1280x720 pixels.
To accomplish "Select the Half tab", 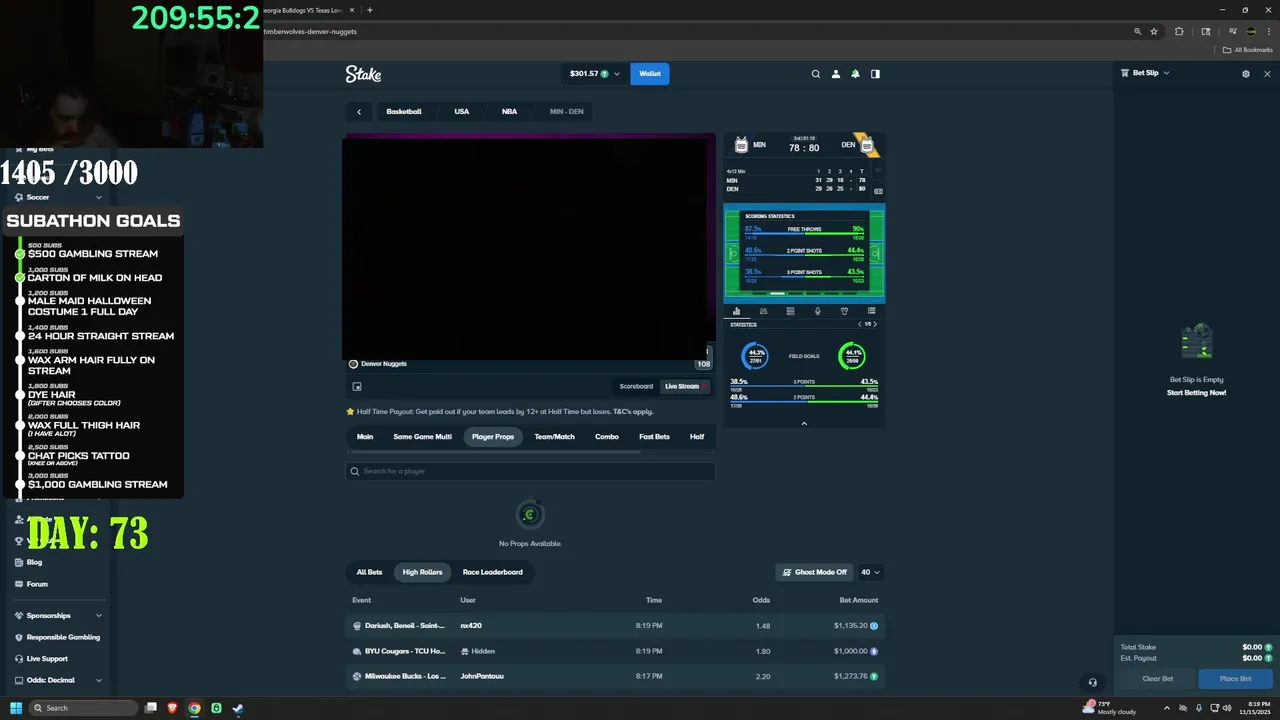I will point(697,437).
